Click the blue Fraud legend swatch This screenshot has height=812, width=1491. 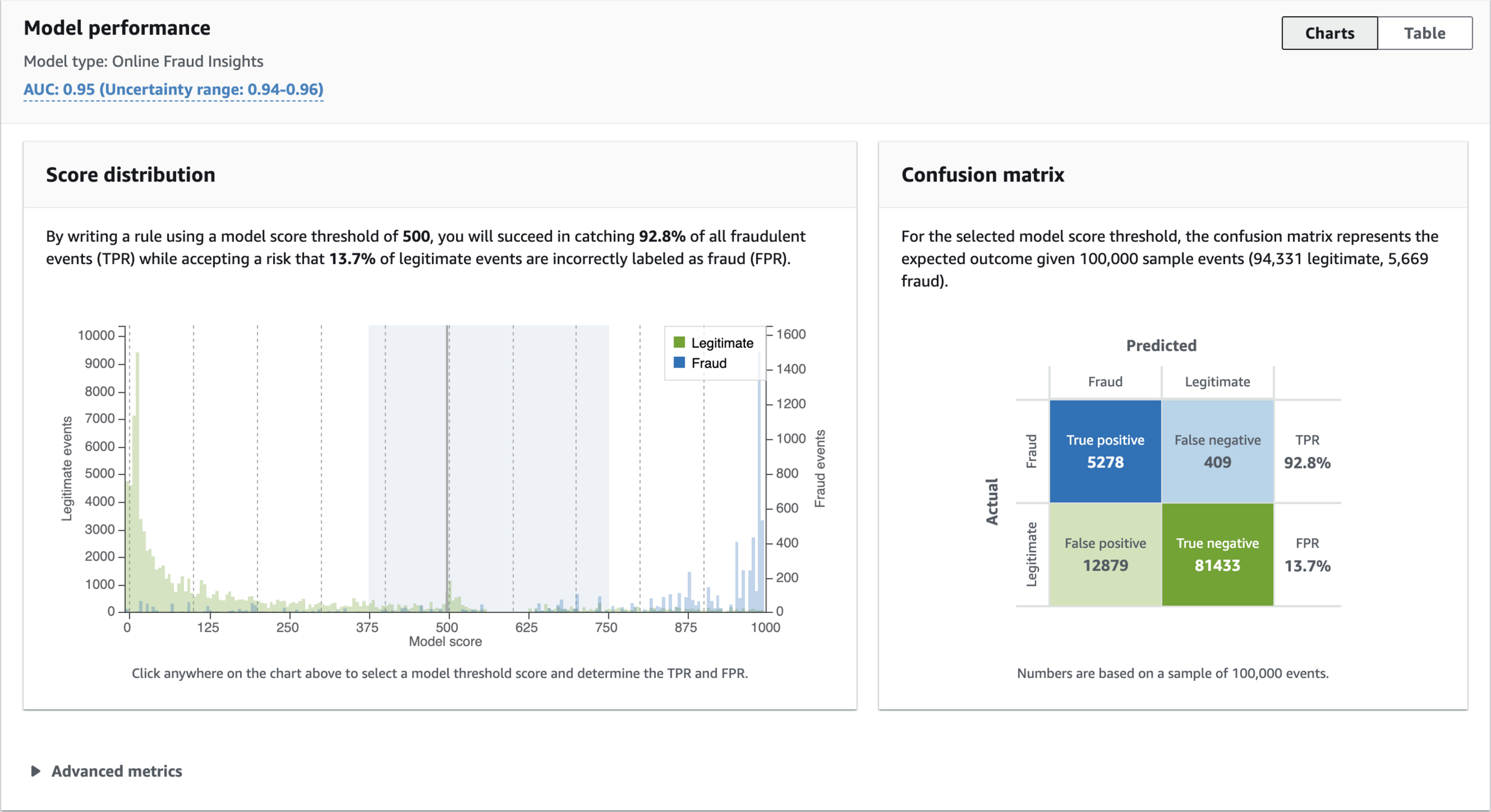[x=679, y=363]
